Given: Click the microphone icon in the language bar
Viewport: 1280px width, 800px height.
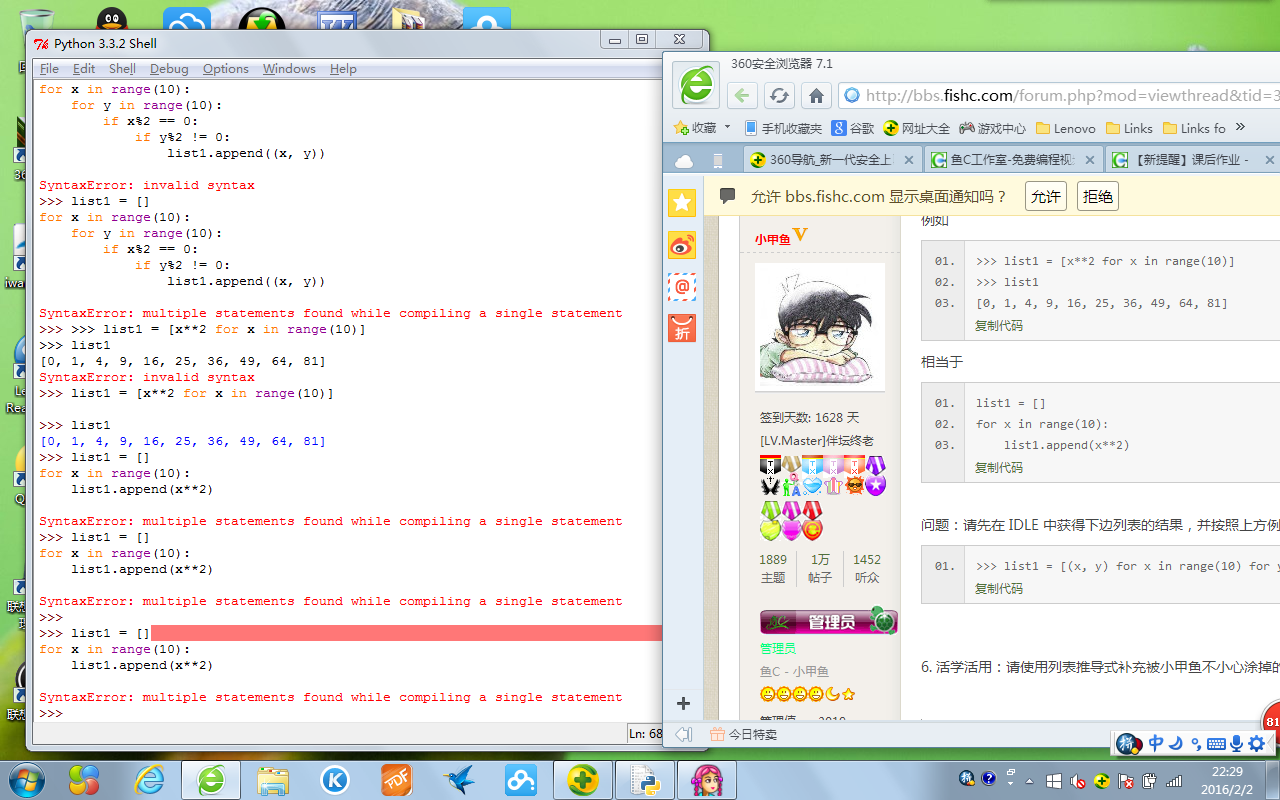Looking at the screenshot, I should (1236, 743).
